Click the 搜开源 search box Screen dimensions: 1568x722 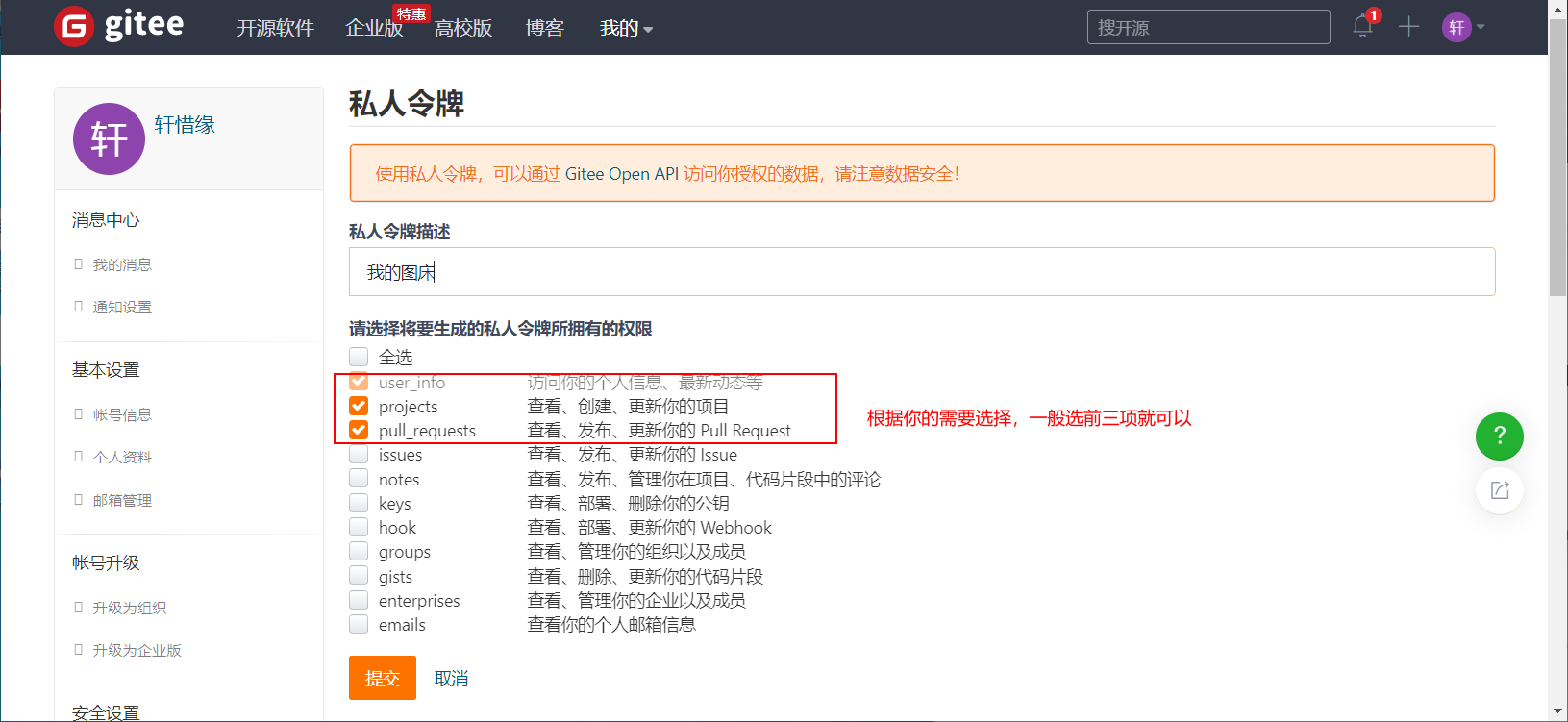(1208, 27)
